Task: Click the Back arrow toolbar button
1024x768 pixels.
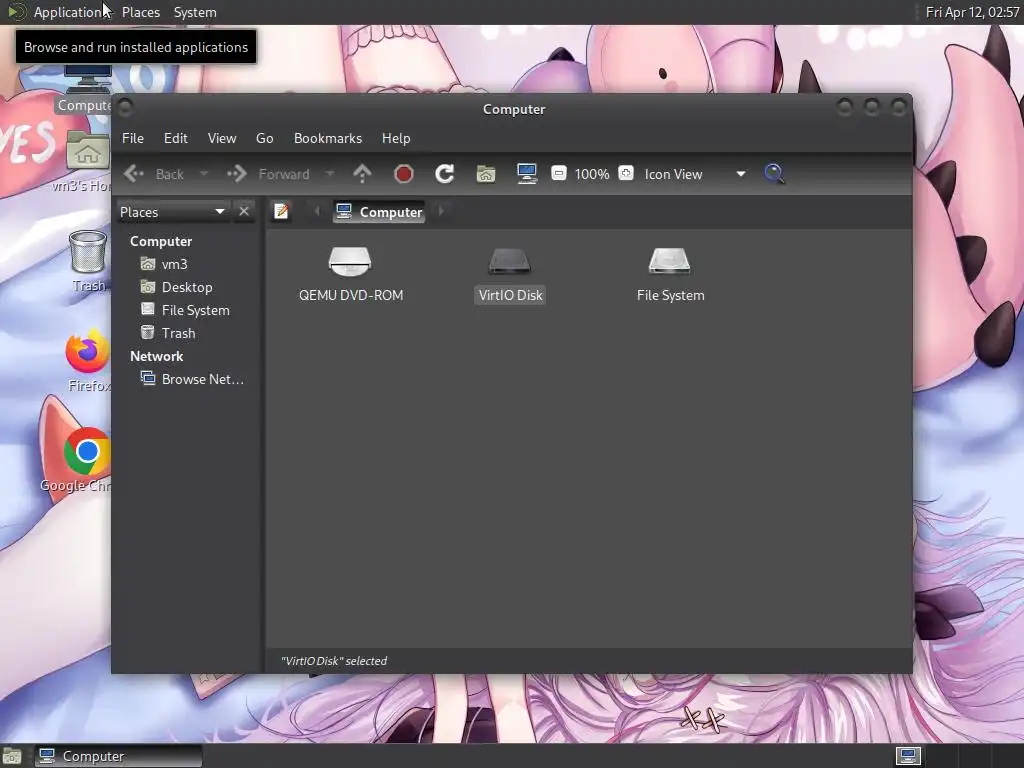Action: click(154, 174)
